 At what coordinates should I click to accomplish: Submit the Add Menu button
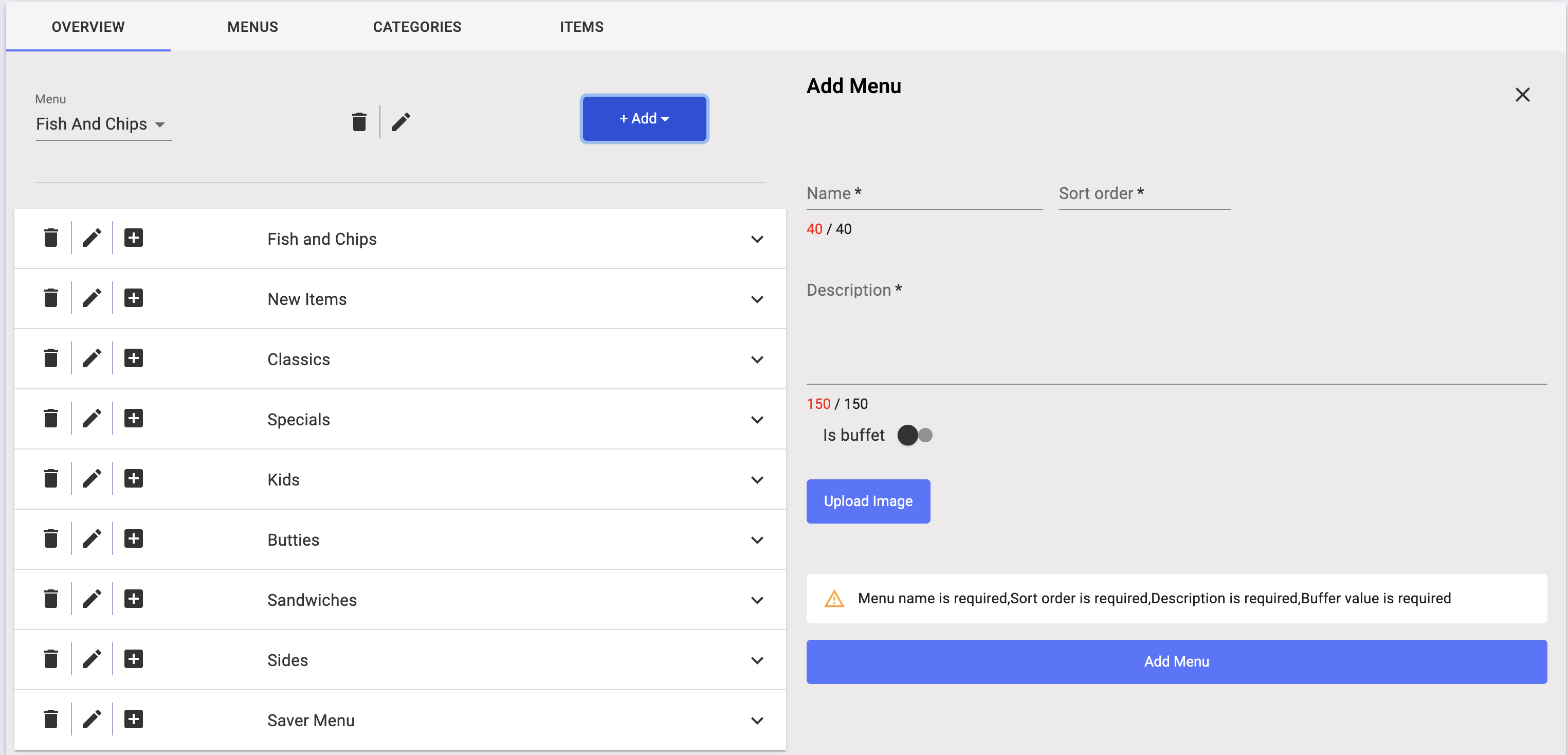click(x=1176, y=662)
